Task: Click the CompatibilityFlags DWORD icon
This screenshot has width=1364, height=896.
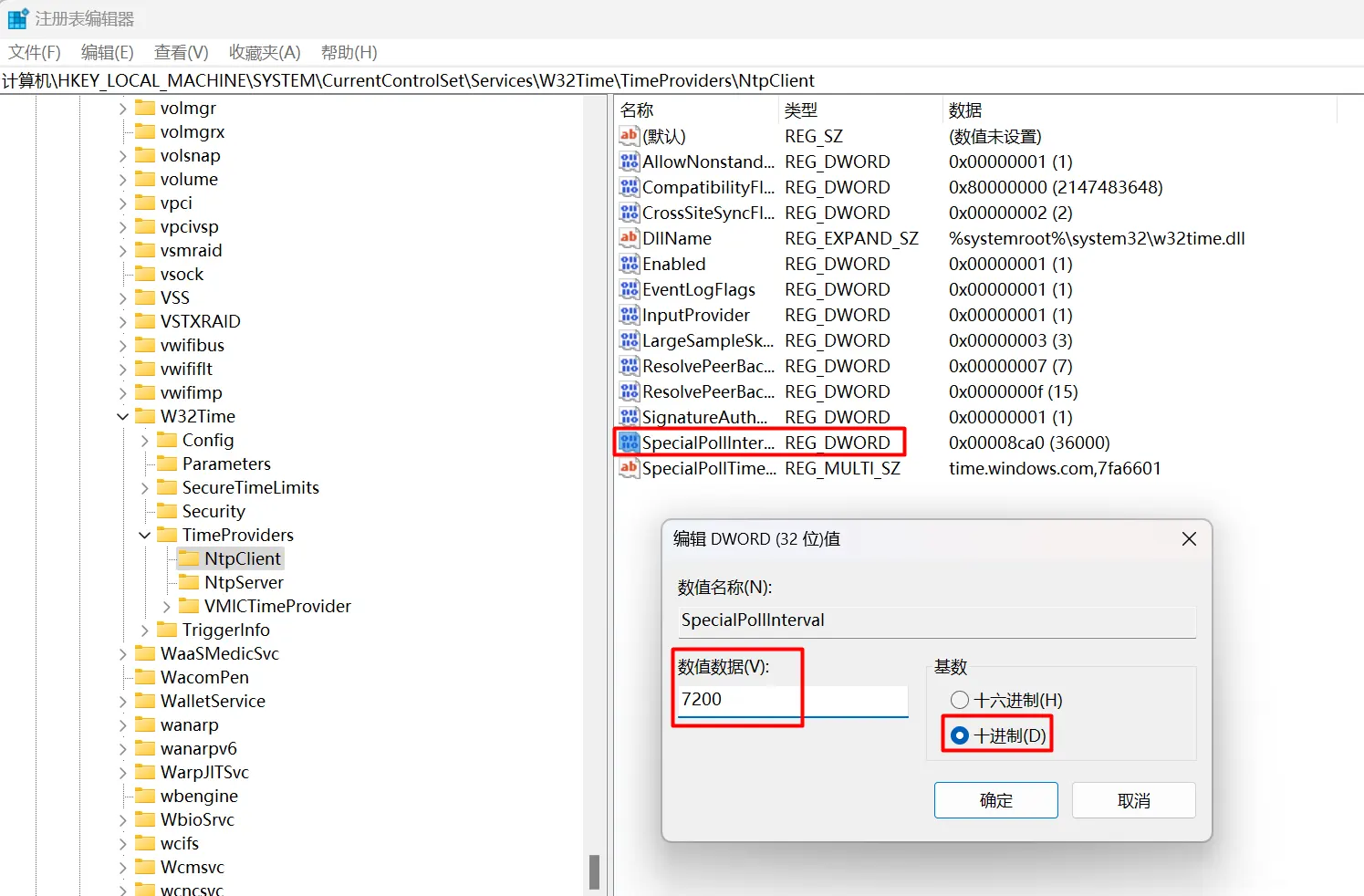Action: click(629, 187)
